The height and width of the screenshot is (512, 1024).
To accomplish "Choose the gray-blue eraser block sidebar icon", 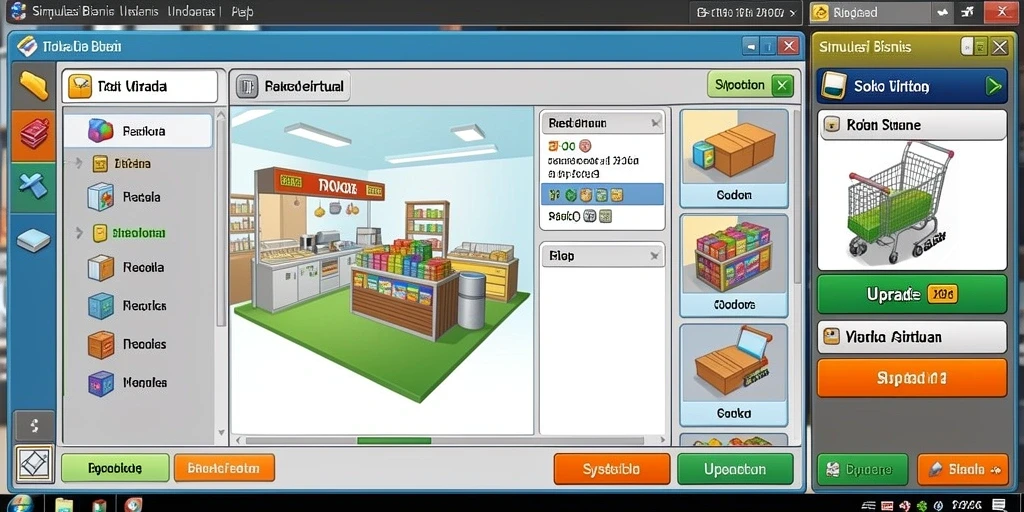I will tap(33, 240).
